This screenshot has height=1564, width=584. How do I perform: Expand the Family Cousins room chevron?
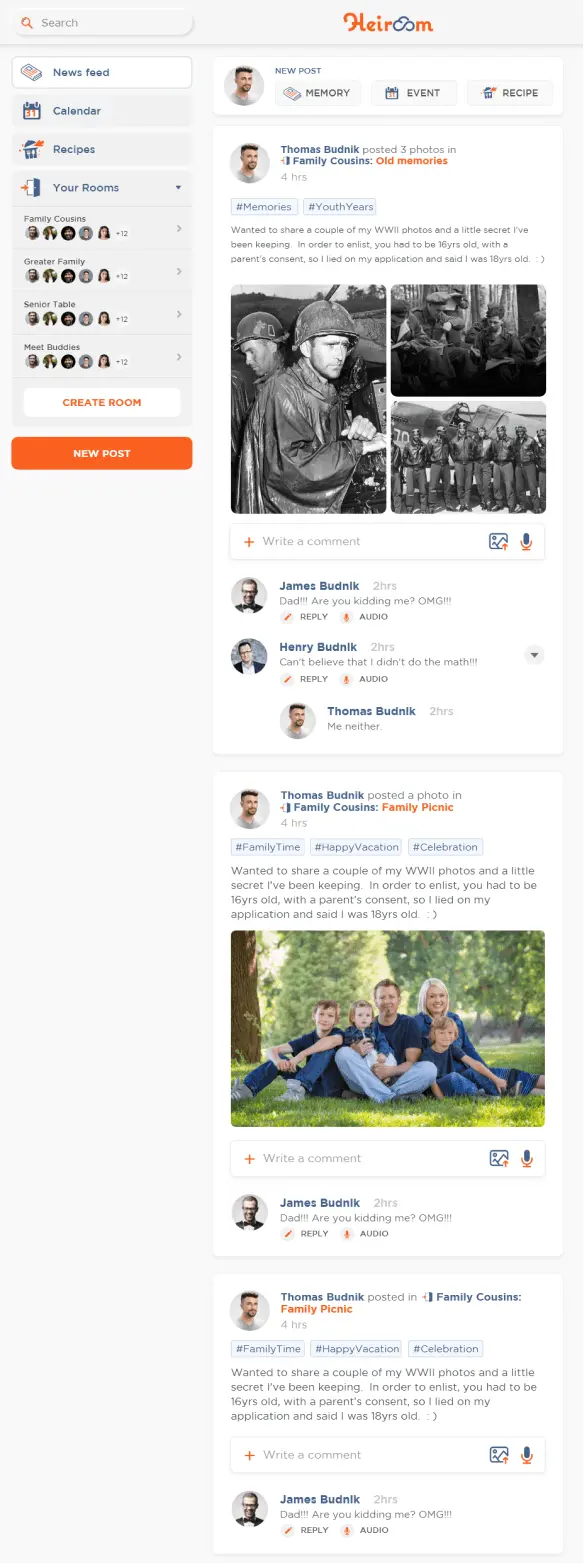click(179, 229)
